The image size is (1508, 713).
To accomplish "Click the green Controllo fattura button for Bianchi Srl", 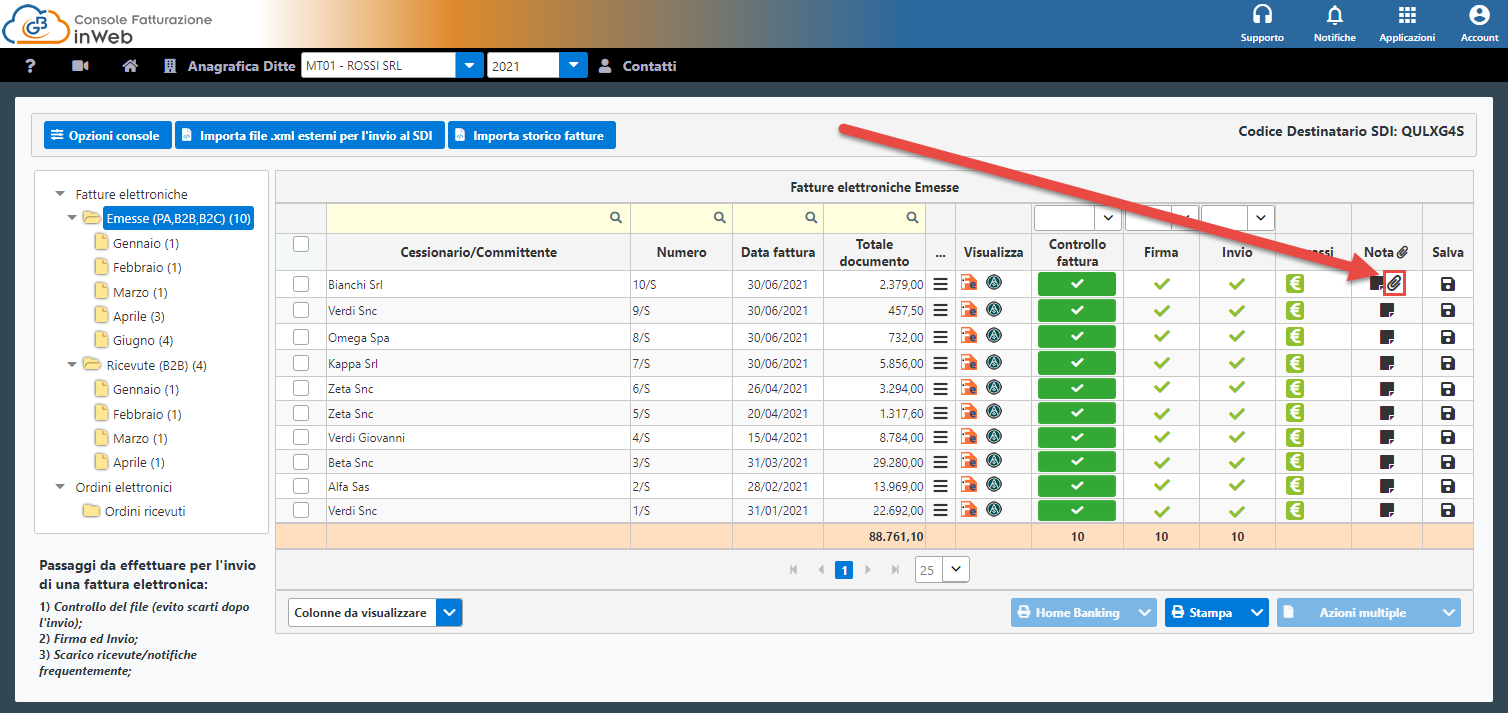I will 1077,284.
